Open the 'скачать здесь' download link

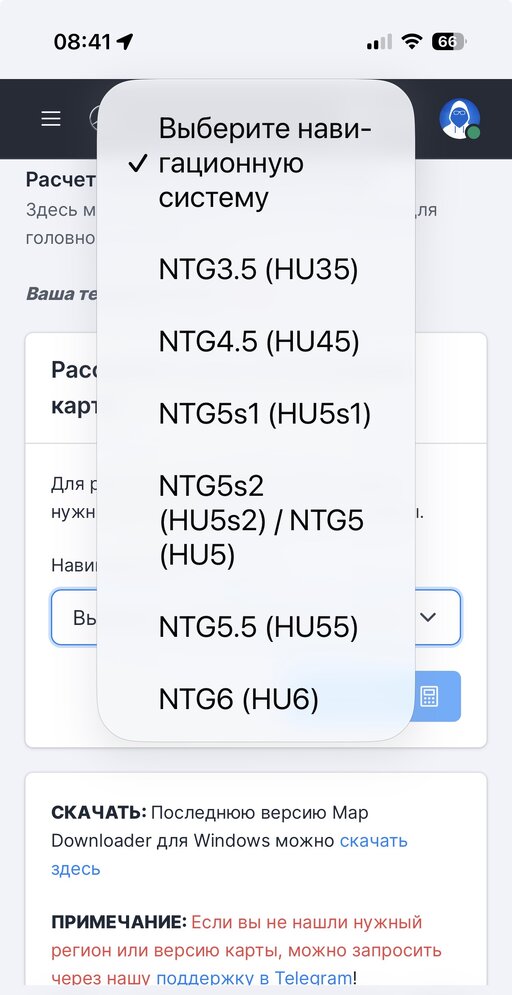[229, 854]
